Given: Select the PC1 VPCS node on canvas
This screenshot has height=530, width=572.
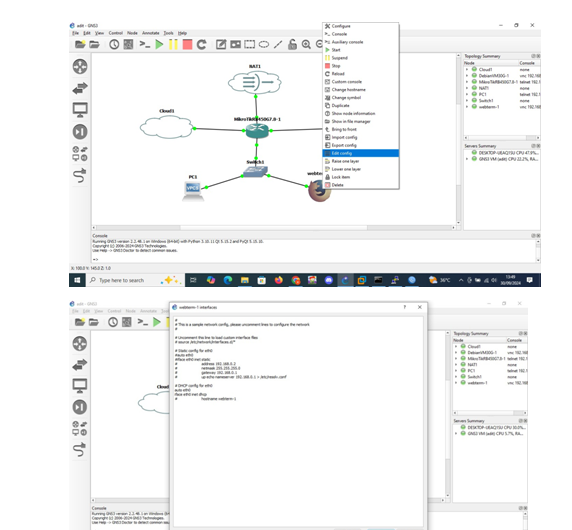Looking at the screenshot, I should 193,190.
